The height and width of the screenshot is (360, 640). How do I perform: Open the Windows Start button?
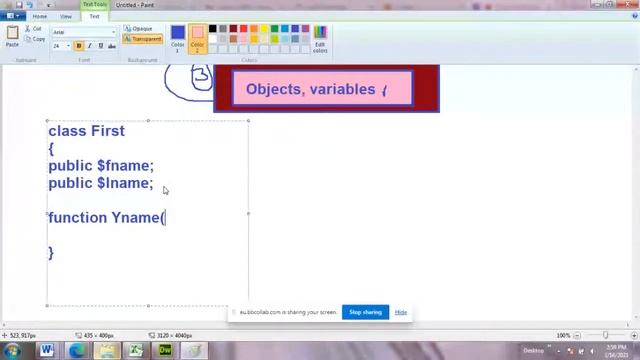point(13,351)
